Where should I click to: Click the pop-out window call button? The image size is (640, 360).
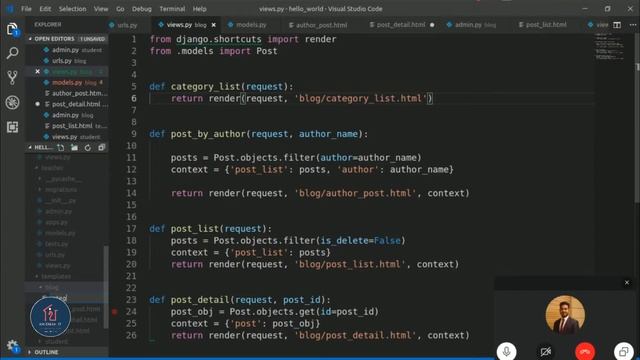click(624, 351)
